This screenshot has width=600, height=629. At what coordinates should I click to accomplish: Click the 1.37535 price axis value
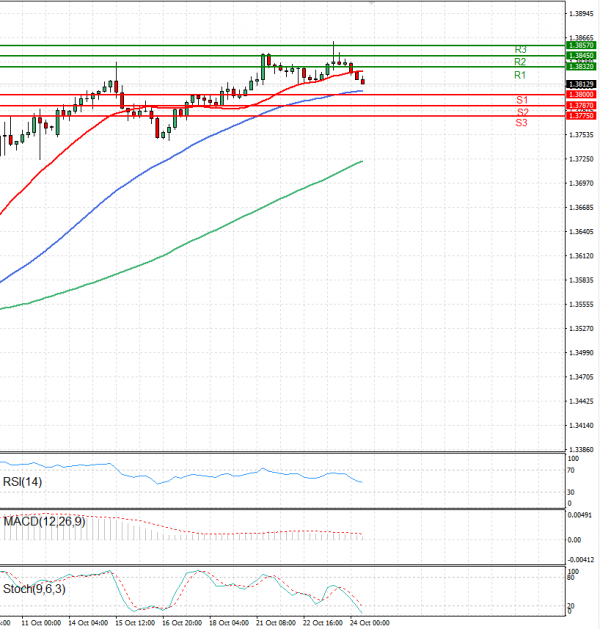[581, 135]
